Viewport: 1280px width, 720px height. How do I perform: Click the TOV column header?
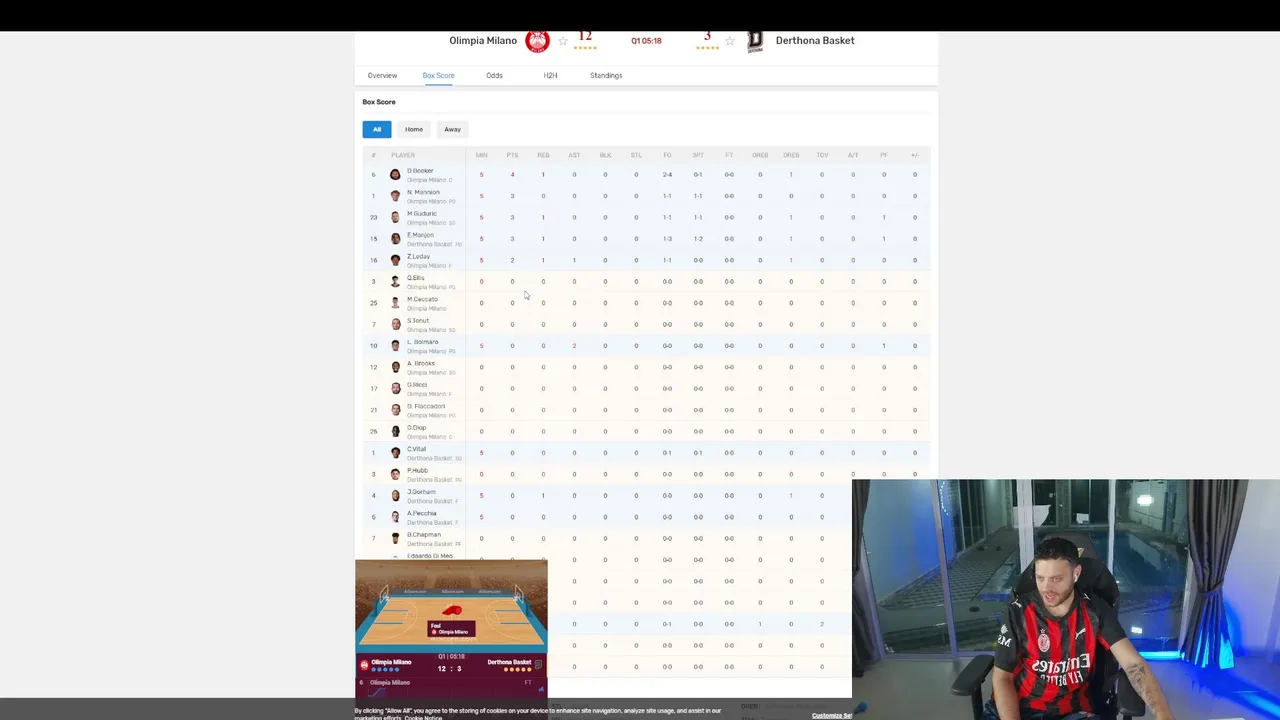(x=822, y=155)
